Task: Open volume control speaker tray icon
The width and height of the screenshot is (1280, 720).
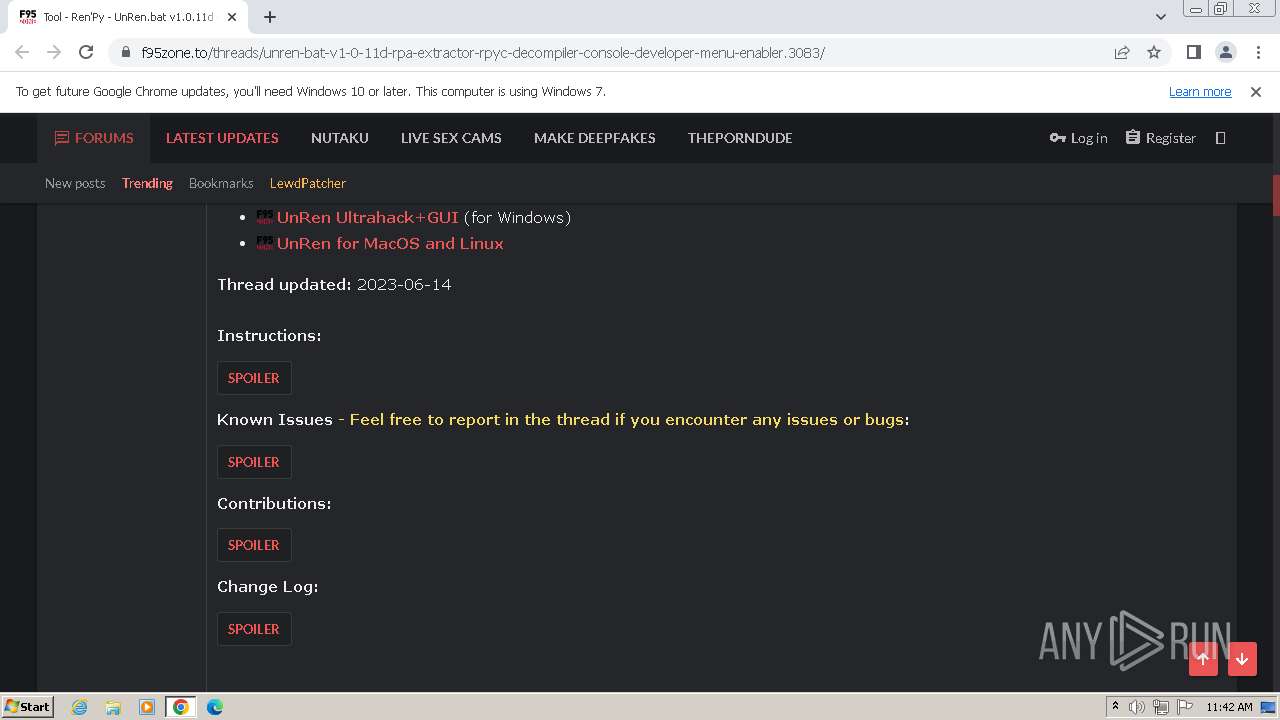Action: (x=1137, y=707)
